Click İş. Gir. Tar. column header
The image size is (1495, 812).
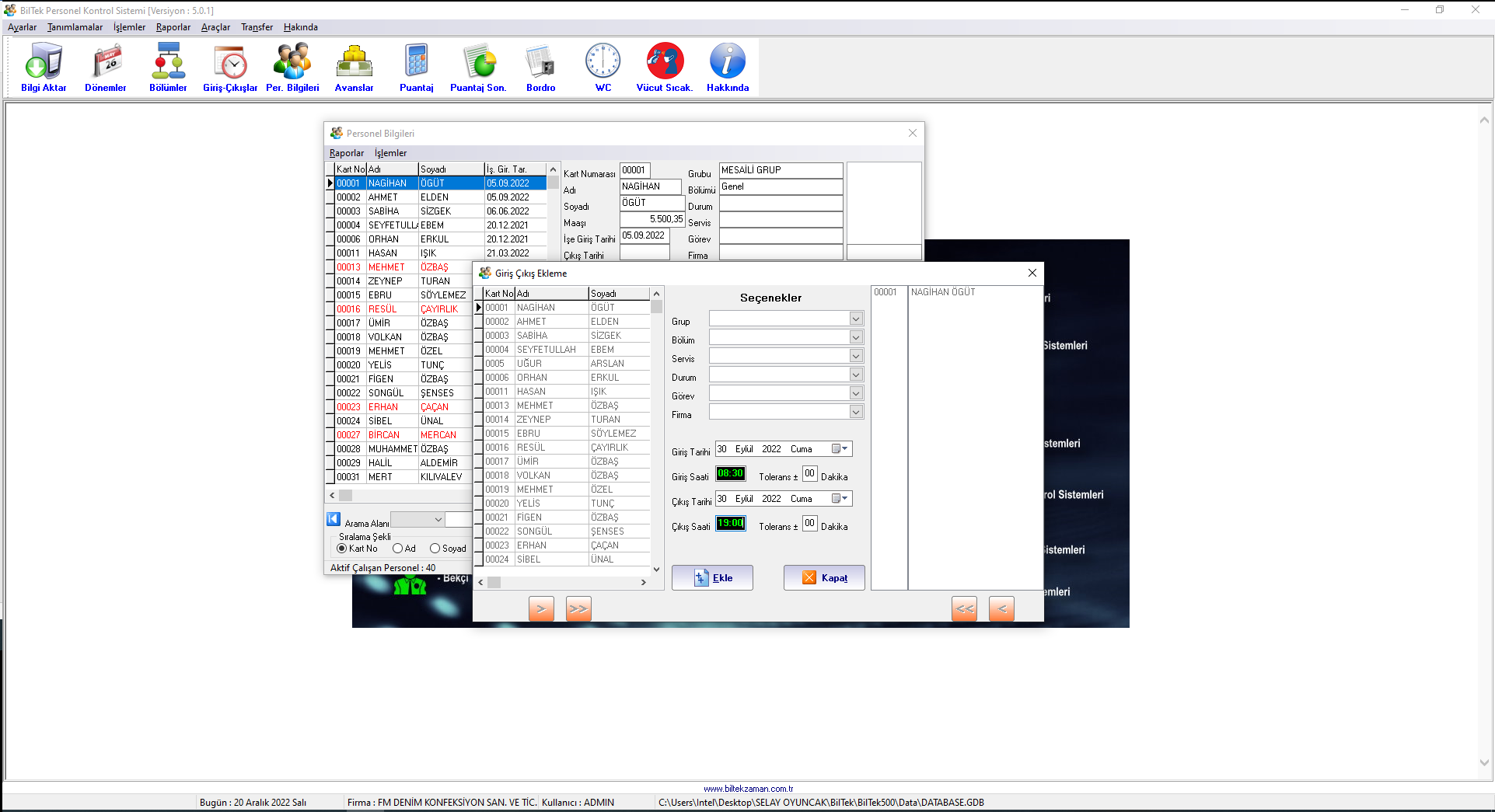click(515, 169)
